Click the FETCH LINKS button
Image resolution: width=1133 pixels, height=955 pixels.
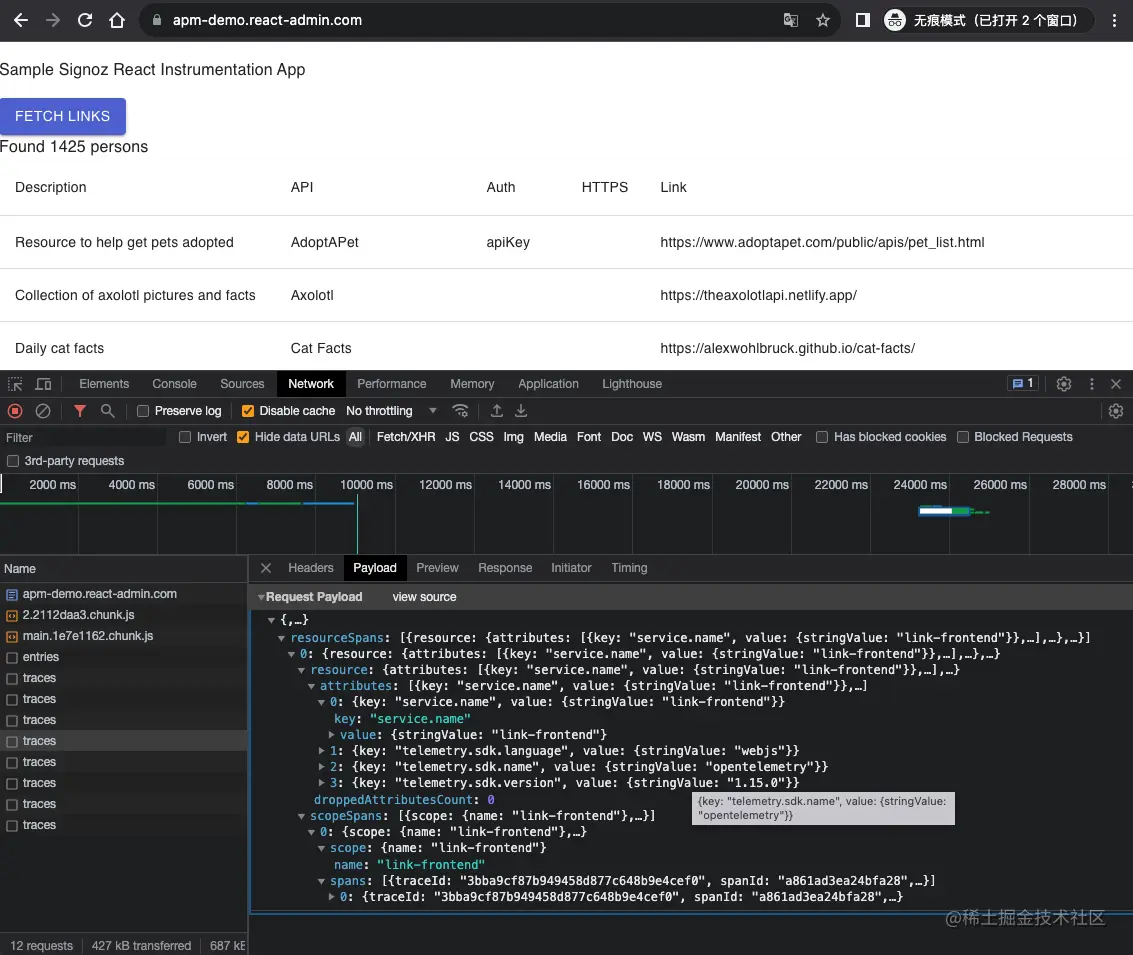point(63,116)
